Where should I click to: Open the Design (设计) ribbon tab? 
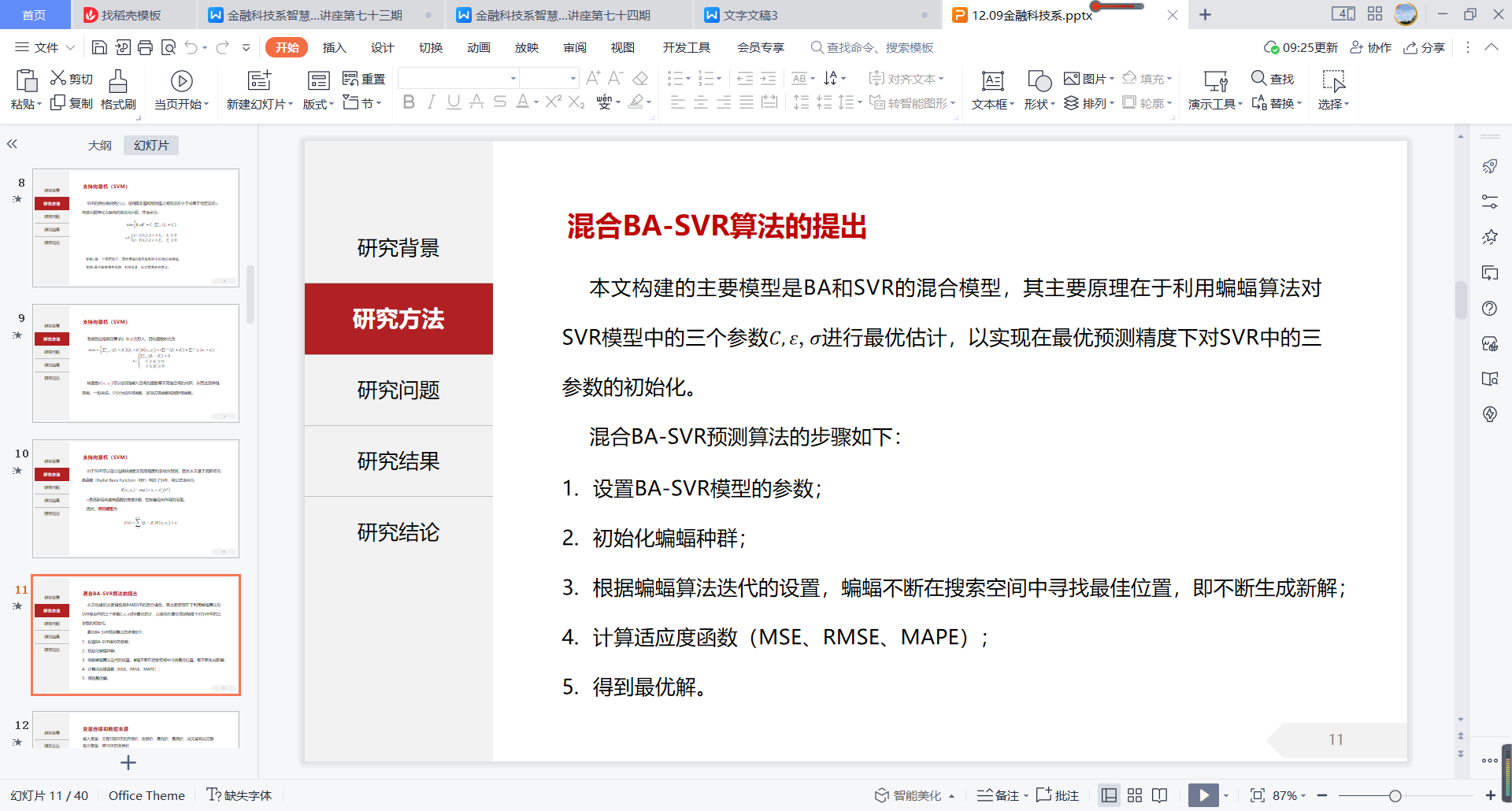382,48
